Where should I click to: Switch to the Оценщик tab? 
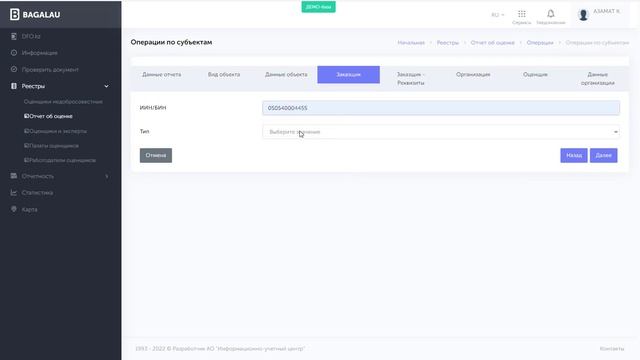tap(536, 75)
